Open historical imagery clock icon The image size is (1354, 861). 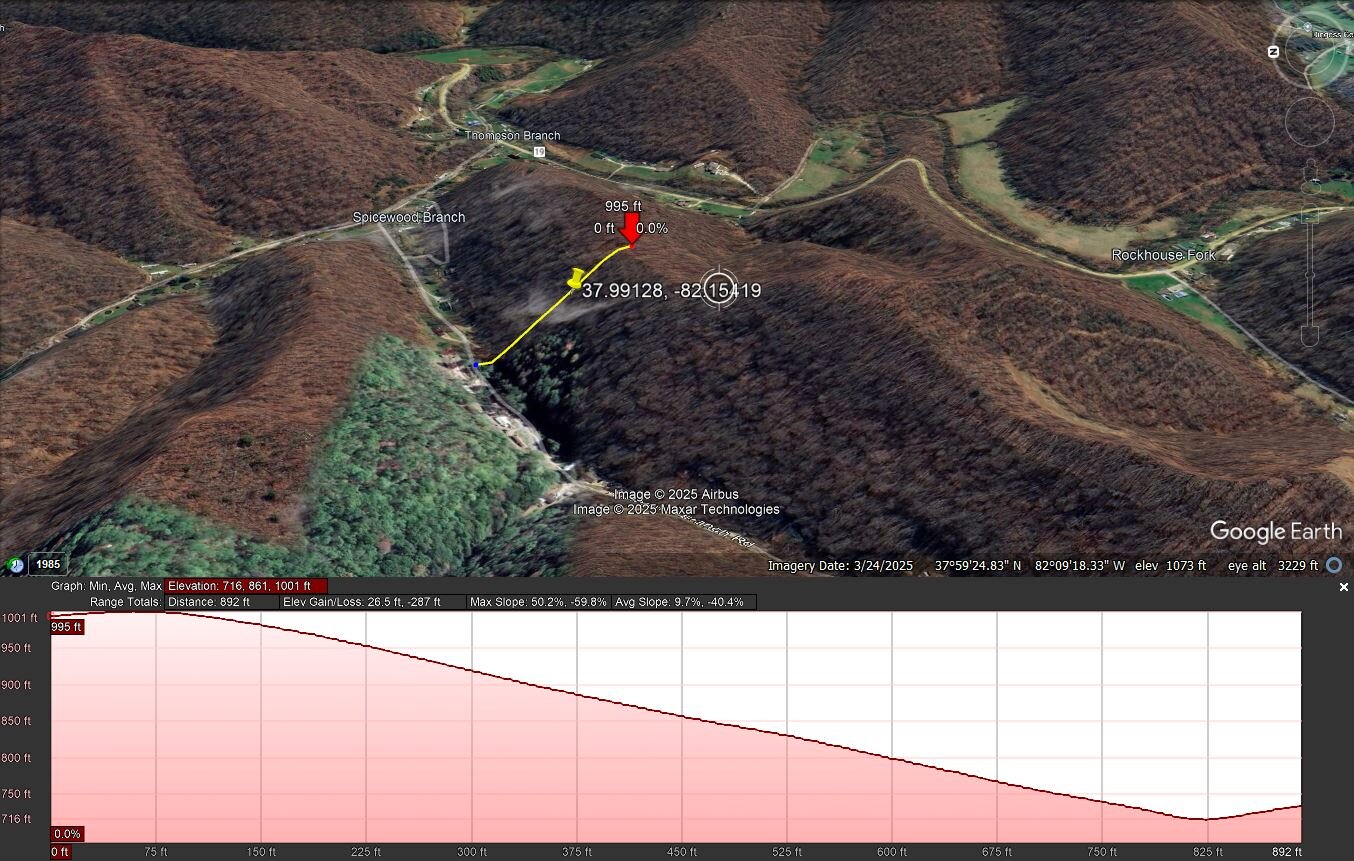pos(15,565)
